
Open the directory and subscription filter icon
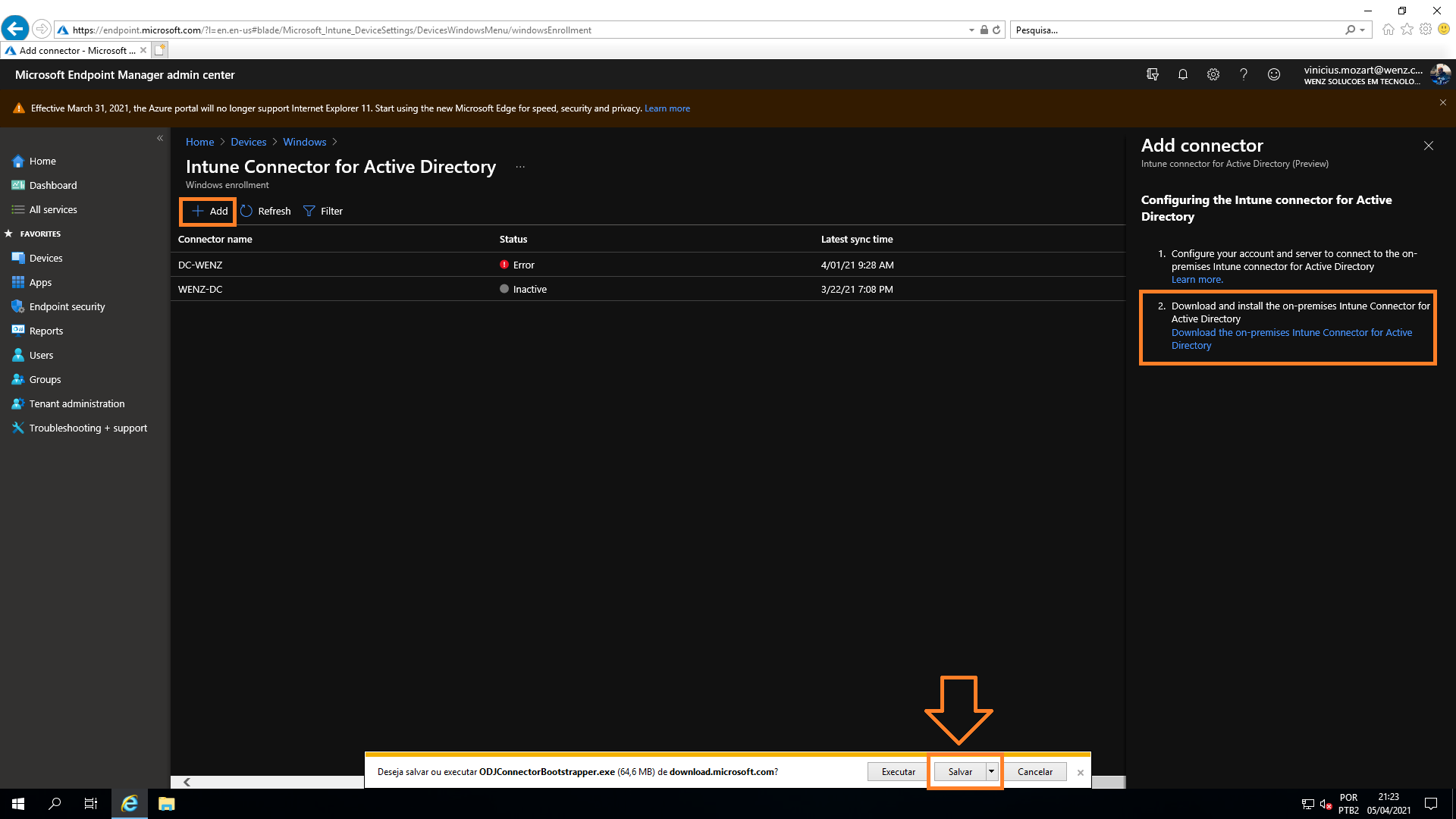(1152, 74)
